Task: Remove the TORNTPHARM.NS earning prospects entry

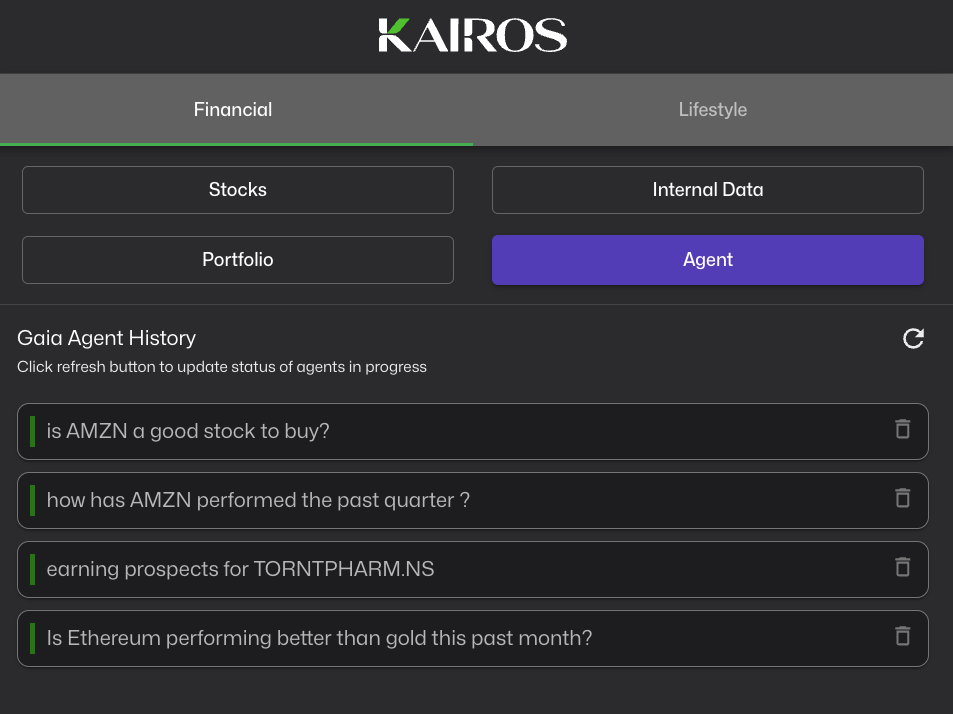Action: [x=902, y=568]
